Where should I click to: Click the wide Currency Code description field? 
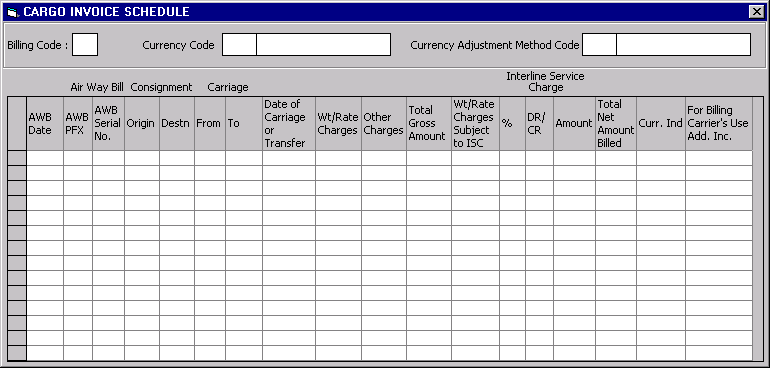[x=324, y=45]
